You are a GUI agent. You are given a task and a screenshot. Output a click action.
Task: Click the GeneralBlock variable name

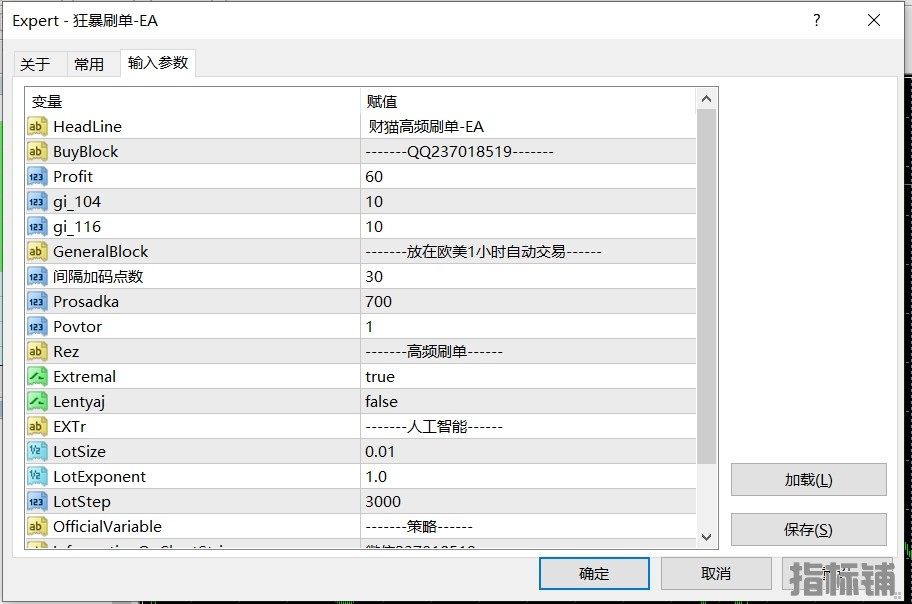(101, 251)
